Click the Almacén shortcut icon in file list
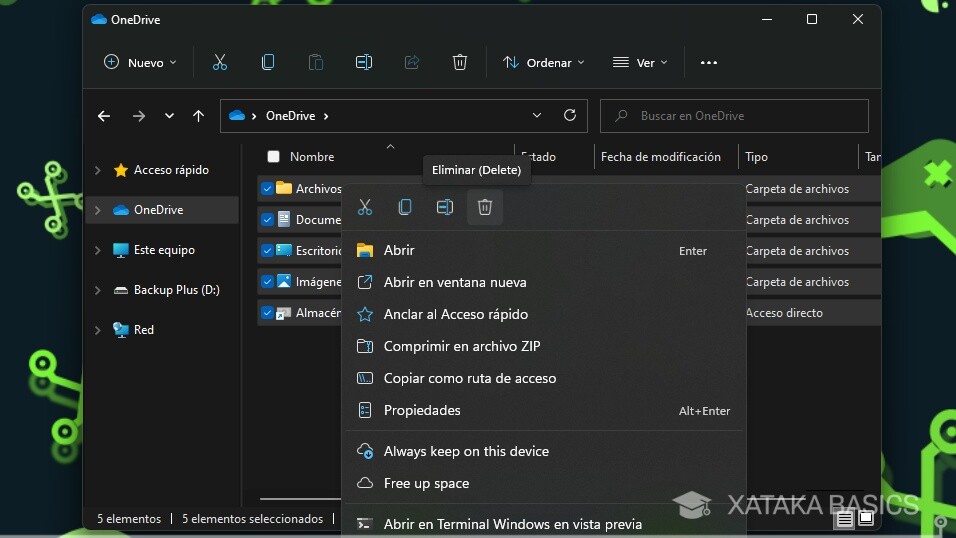 [284, 313]
